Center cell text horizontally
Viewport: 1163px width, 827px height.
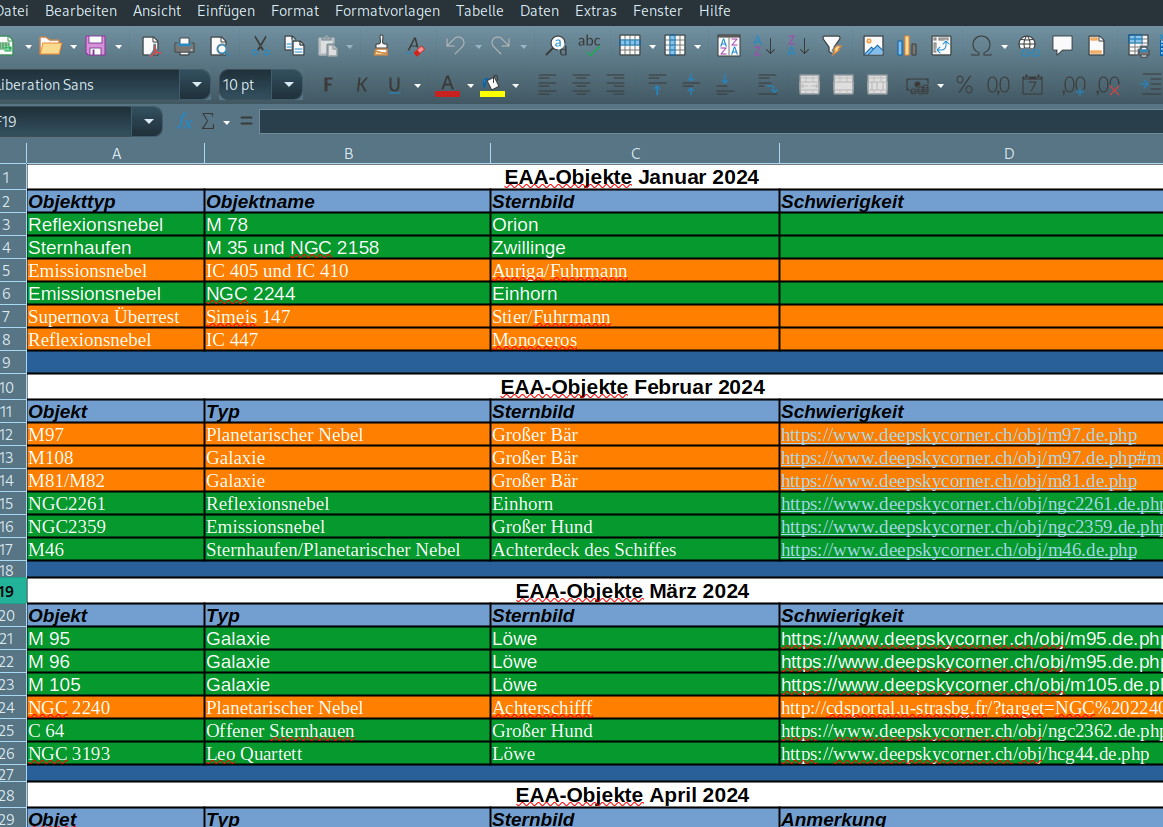pyautogui.click(x=582, y=85)
